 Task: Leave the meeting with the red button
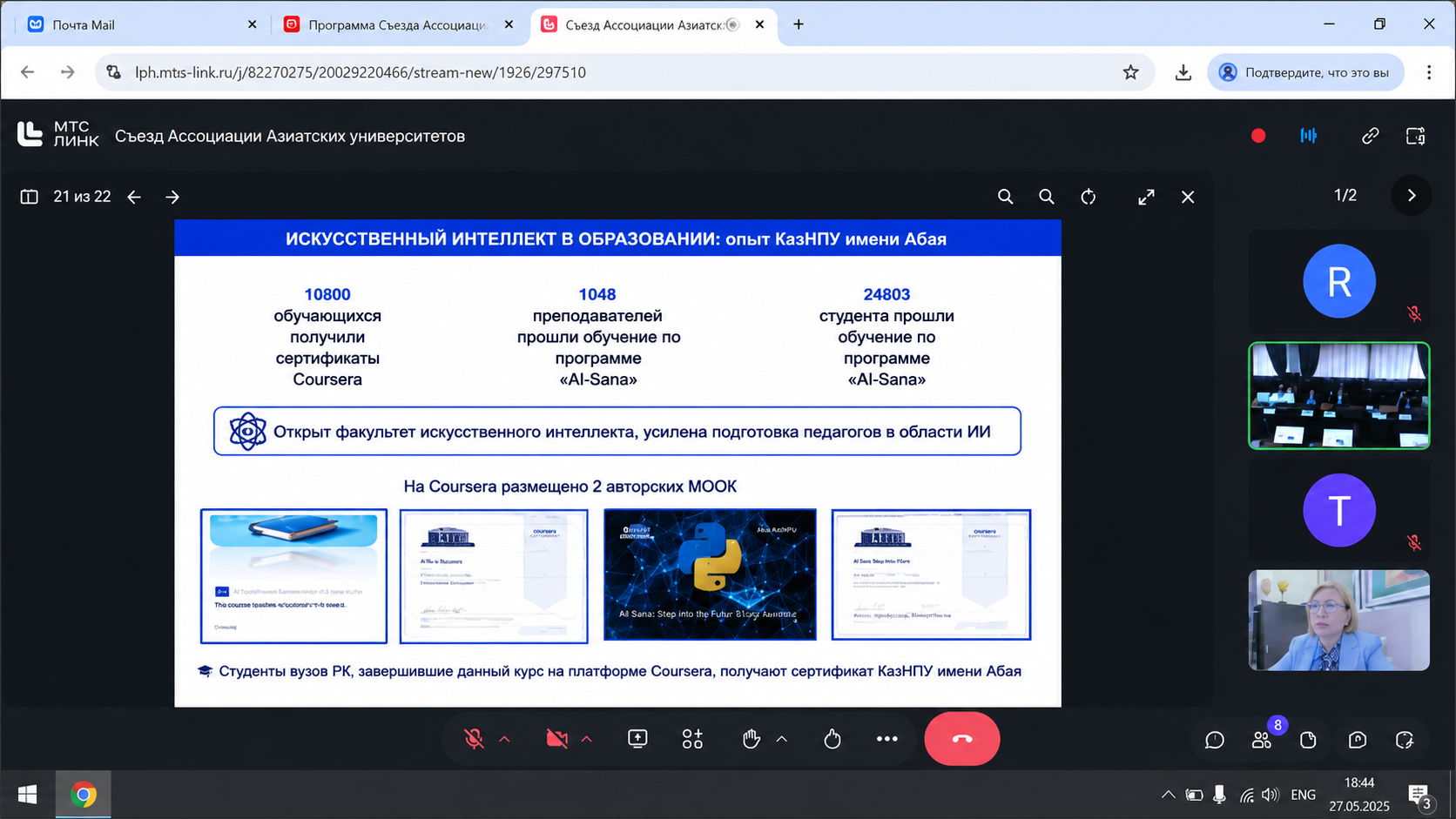pyautogui.click(x=962, y=739)
